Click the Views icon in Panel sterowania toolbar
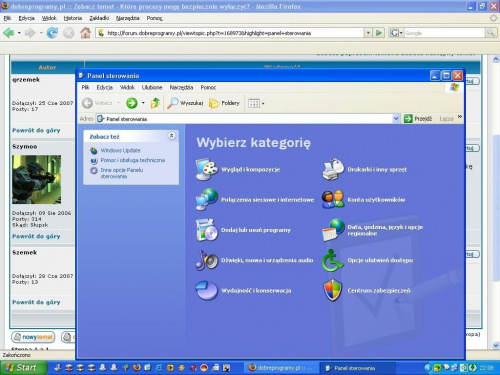The width and height of the screenshot is (500, 375). (x=254, y=103)
